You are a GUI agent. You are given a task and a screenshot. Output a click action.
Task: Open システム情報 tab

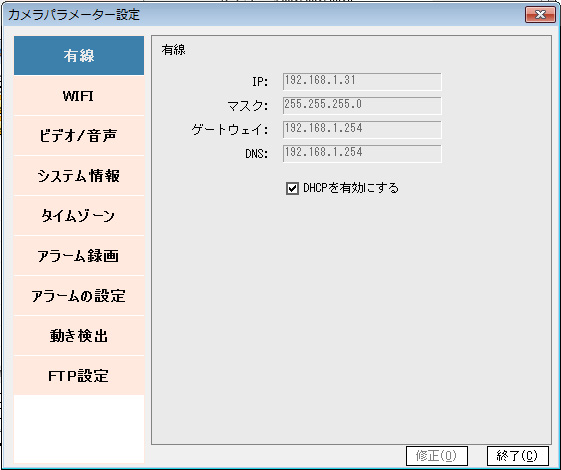pos(79,176)
